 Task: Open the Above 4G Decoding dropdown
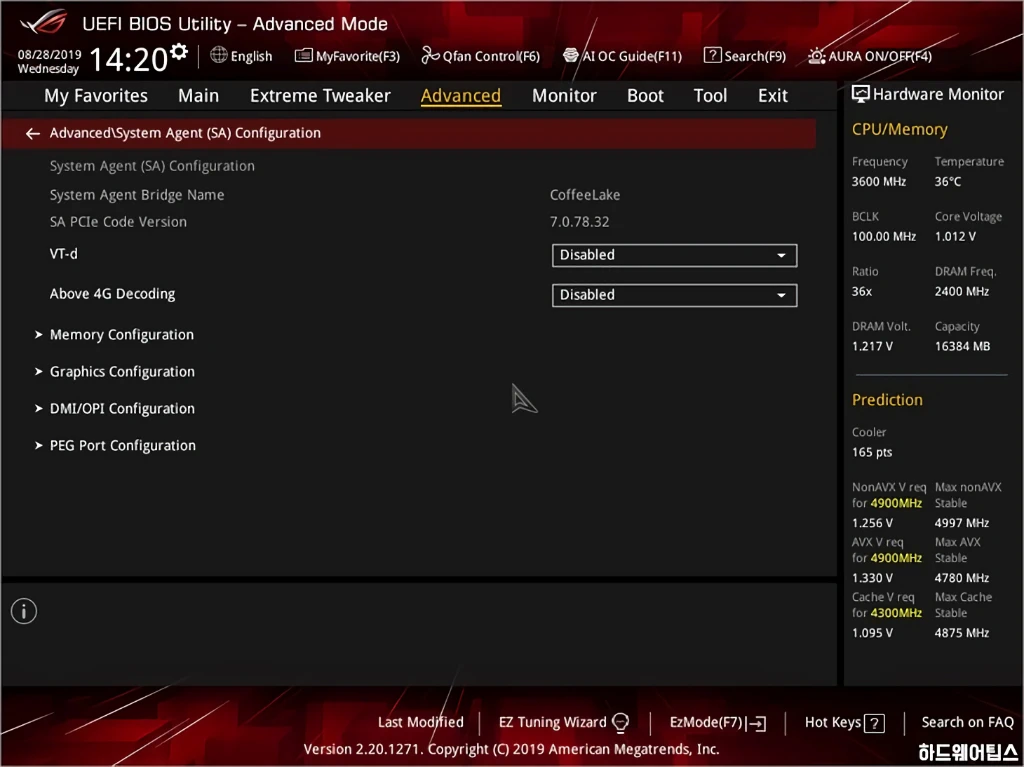point(674,295)
